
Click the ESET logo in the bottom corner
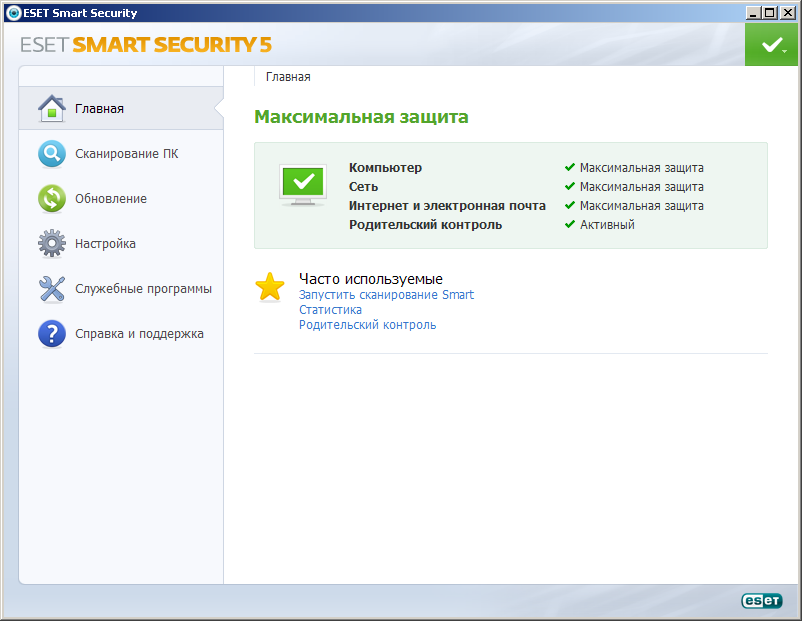[x=762, y=600]
